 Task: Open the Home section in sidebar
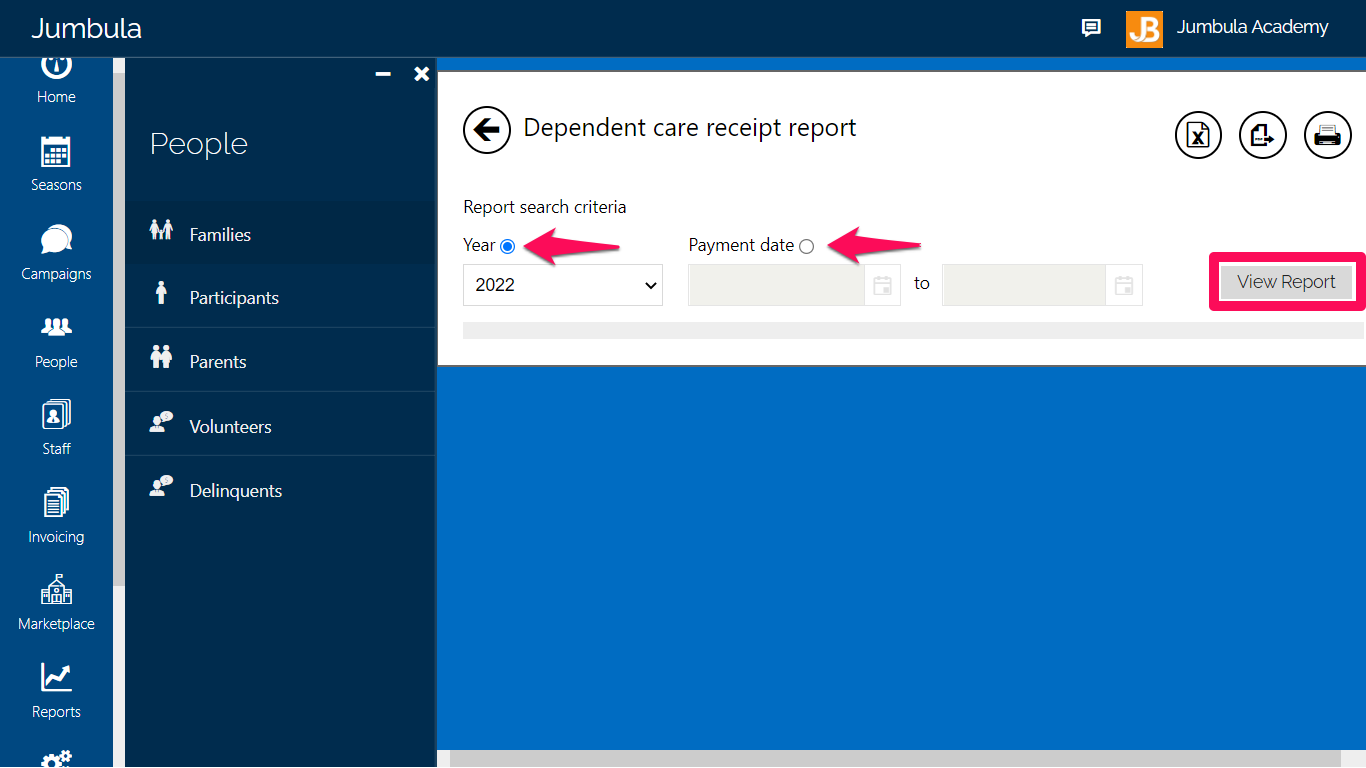point(56,80)
